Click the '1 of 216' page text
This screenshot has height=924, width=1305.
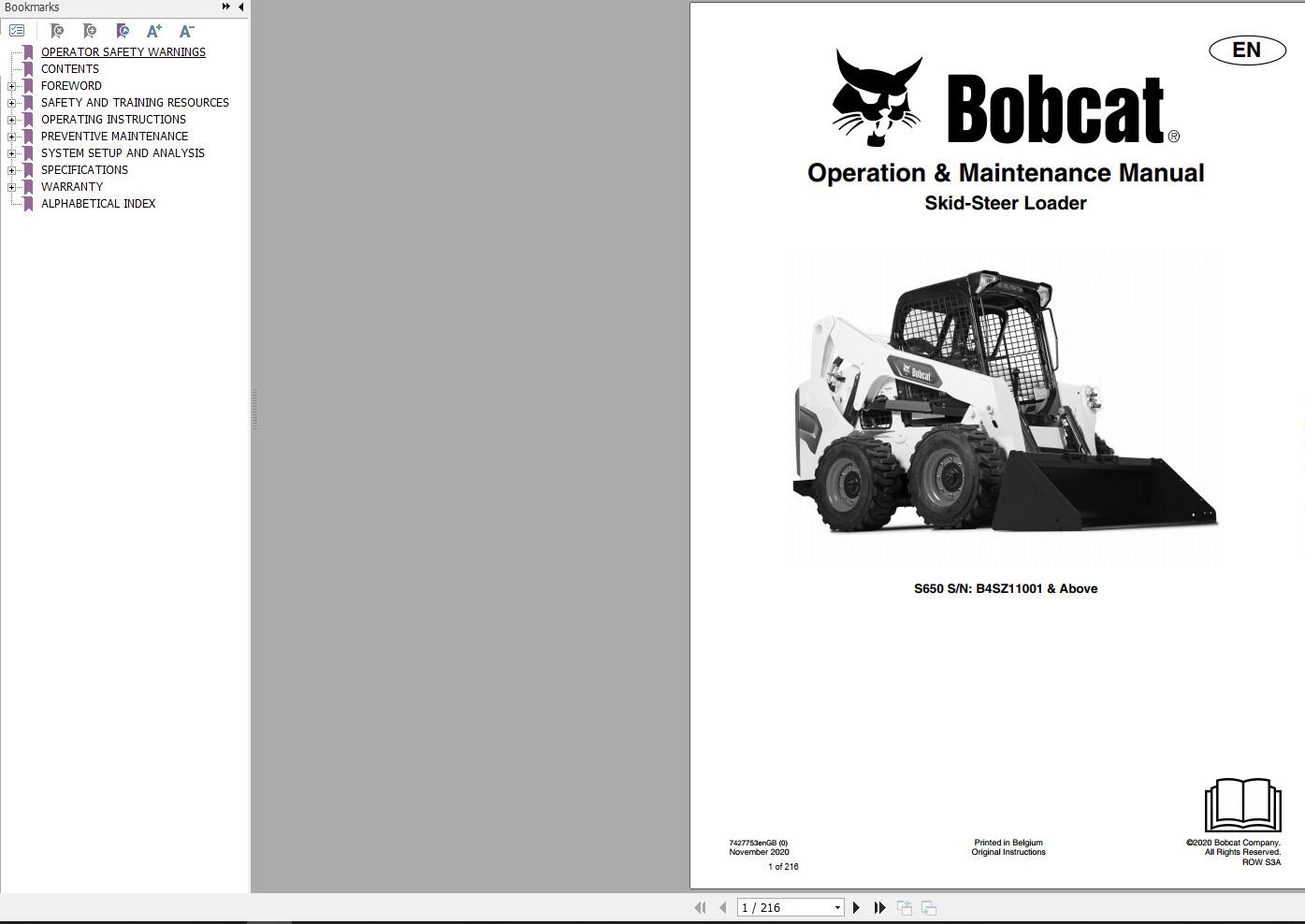click(784, 867)
